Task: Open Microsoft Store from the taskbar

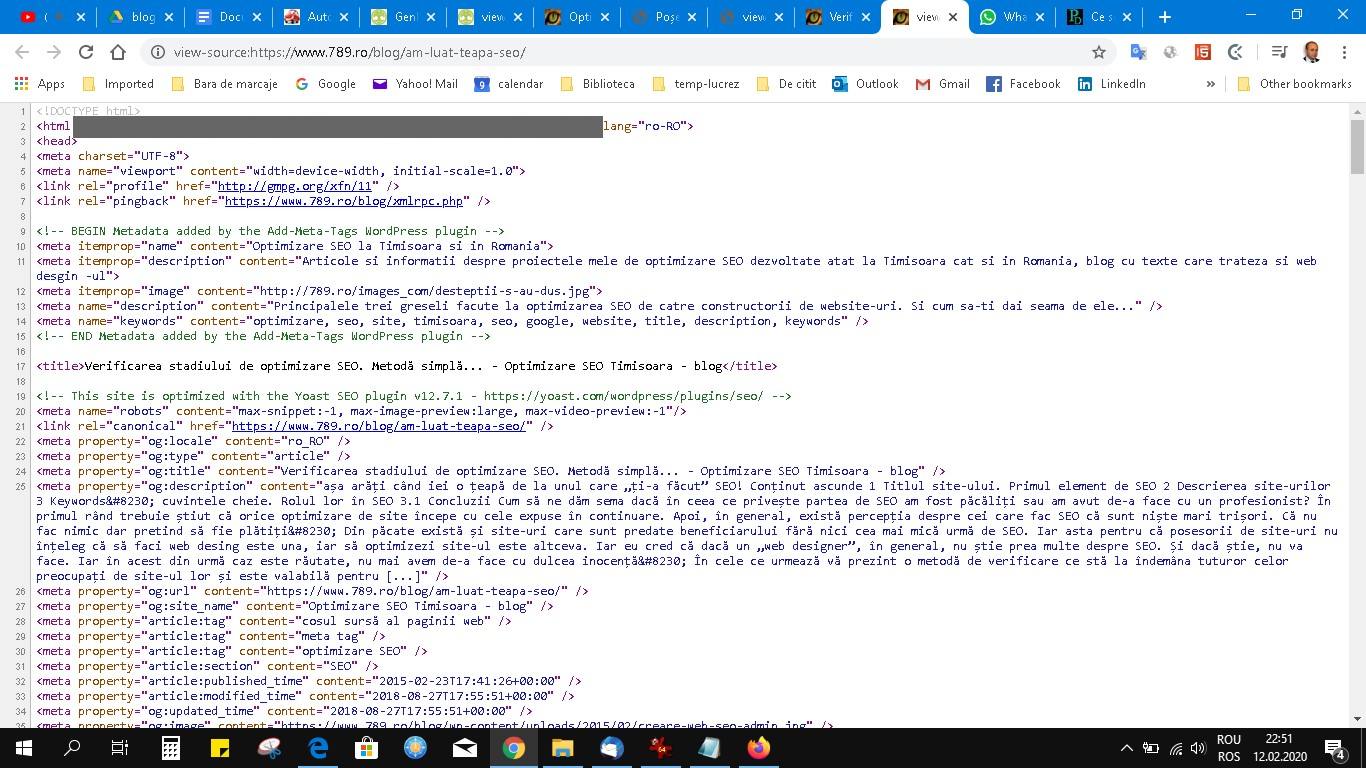Action: (x=367, y=748)
